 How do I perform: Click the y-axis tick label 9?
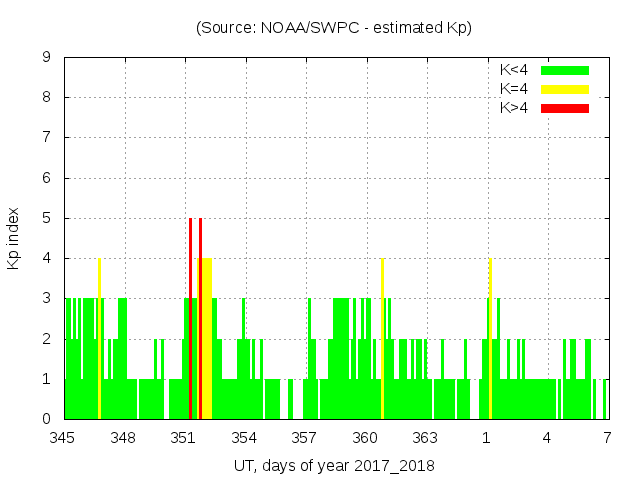46,58
